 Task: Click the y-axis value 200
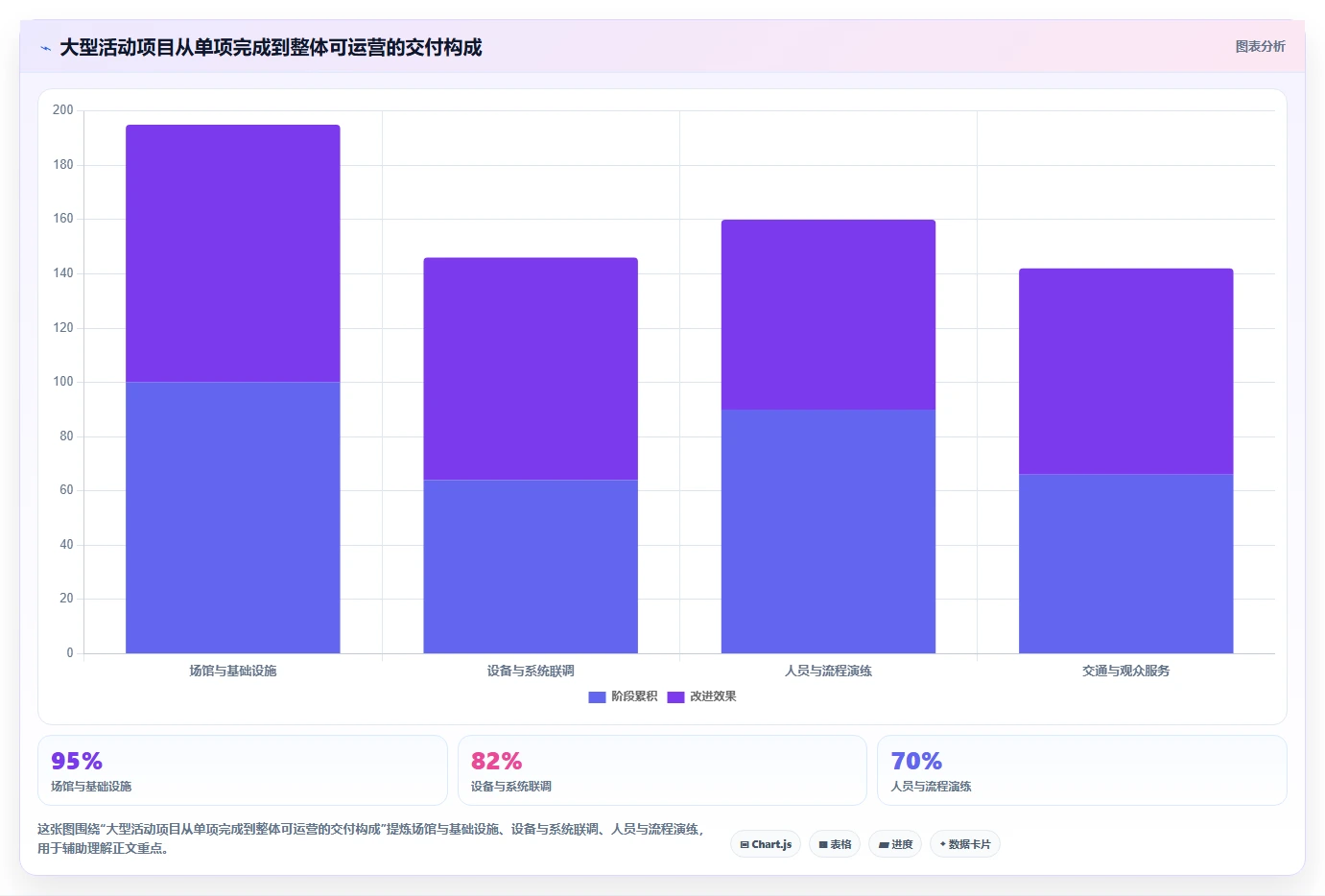[63, 110]
